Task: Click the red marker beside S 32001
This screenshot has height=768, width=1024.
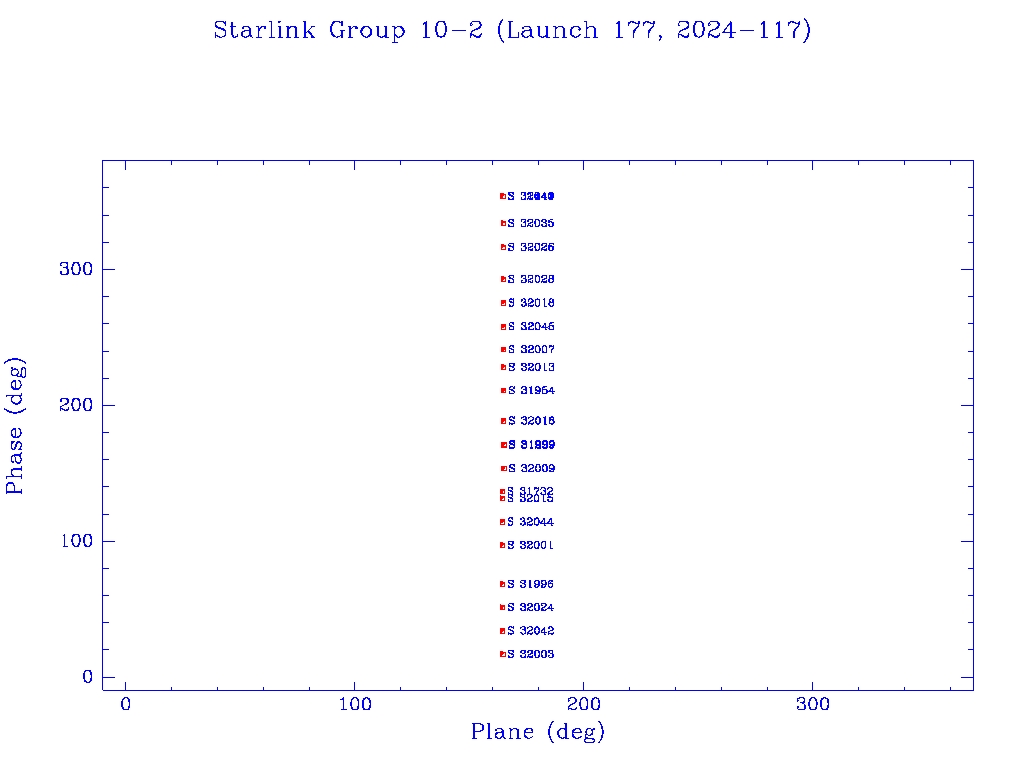Action: 503,545
